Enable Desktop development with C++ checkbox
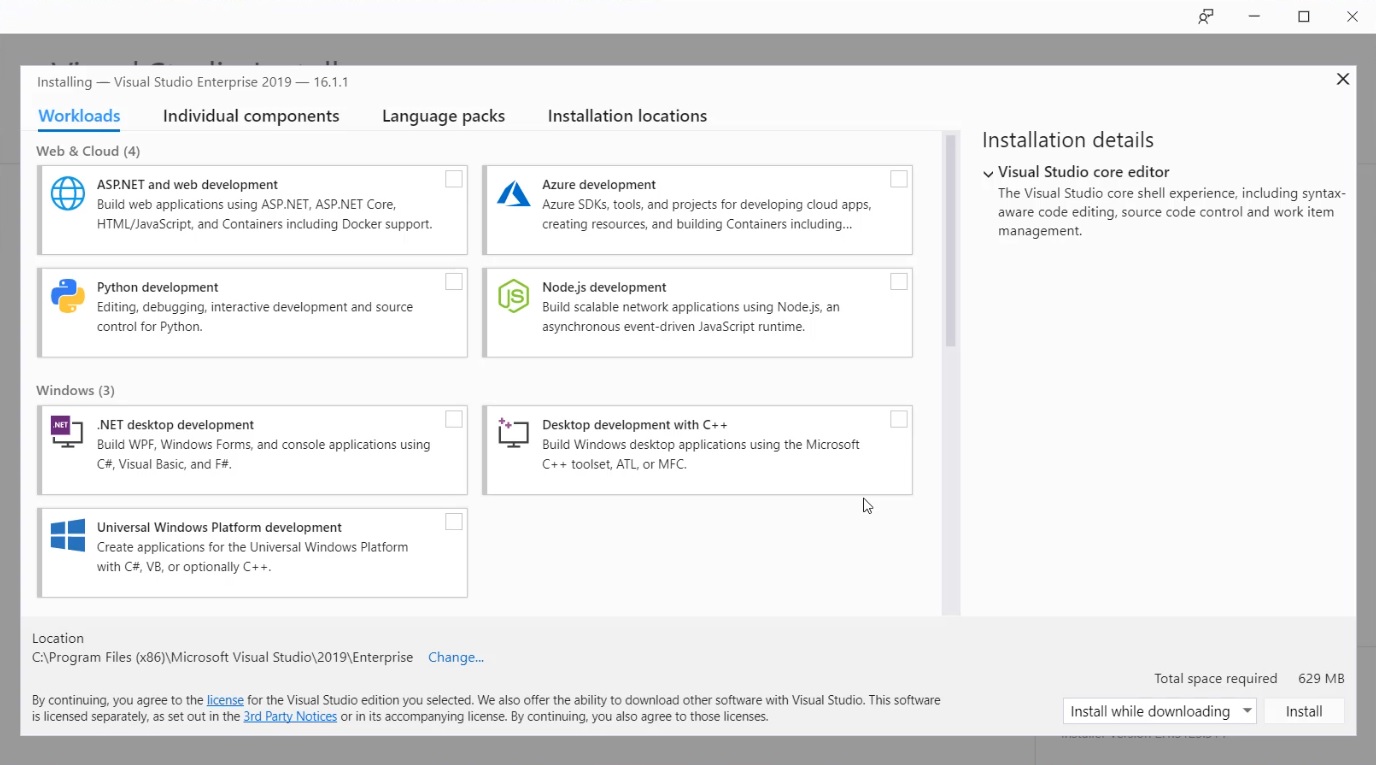Image resolution: width=1376 pixels, height=765 pixels. tap(899, 419)
